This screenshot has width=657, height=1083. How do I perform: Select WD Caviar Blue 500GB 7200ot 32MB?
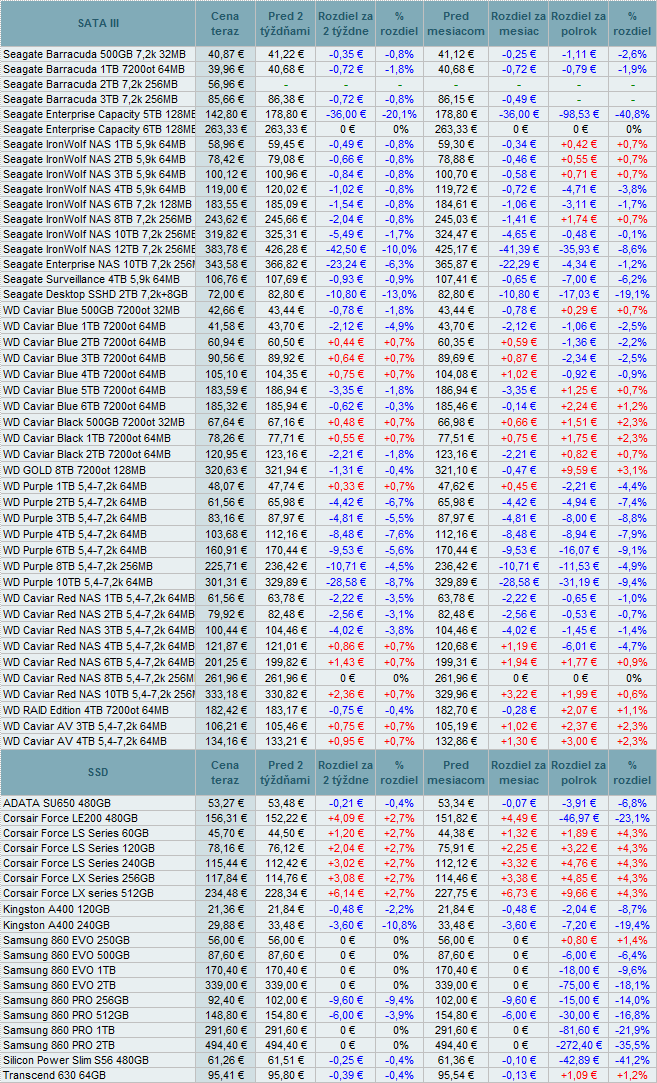(x=91, y=311)
